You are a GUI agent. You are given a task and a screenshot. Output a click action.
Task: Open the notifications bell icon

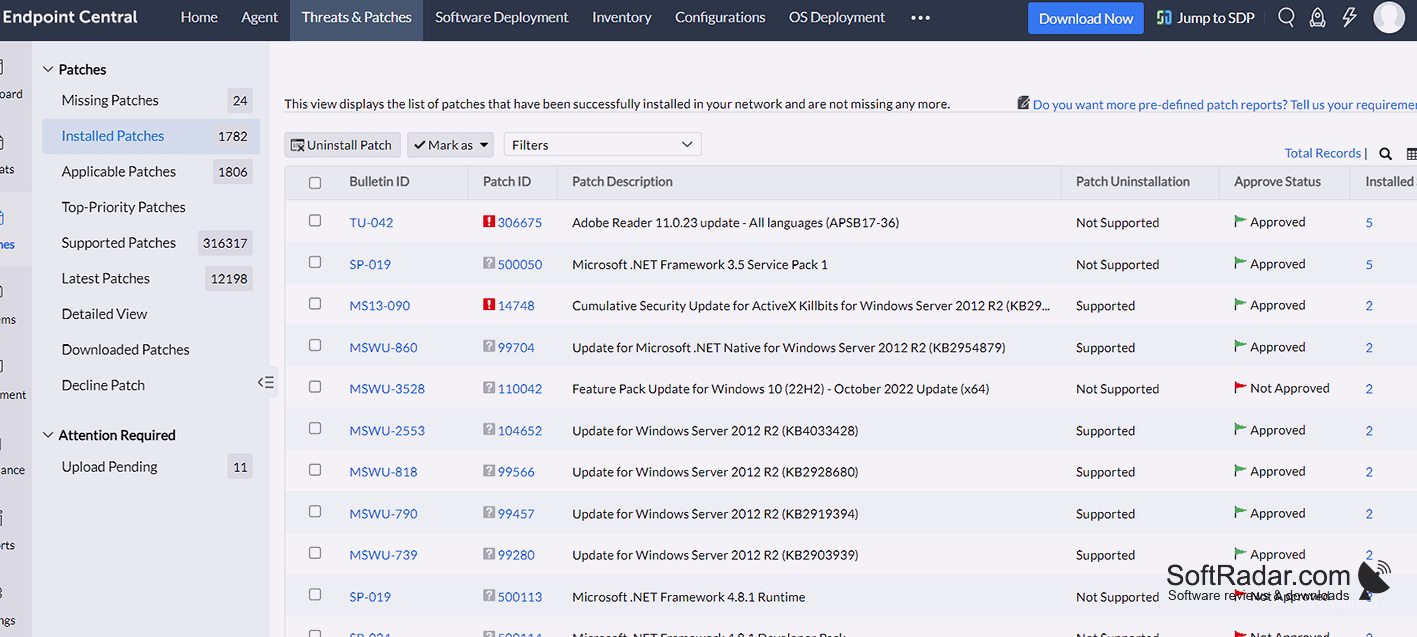[1318, 17]
